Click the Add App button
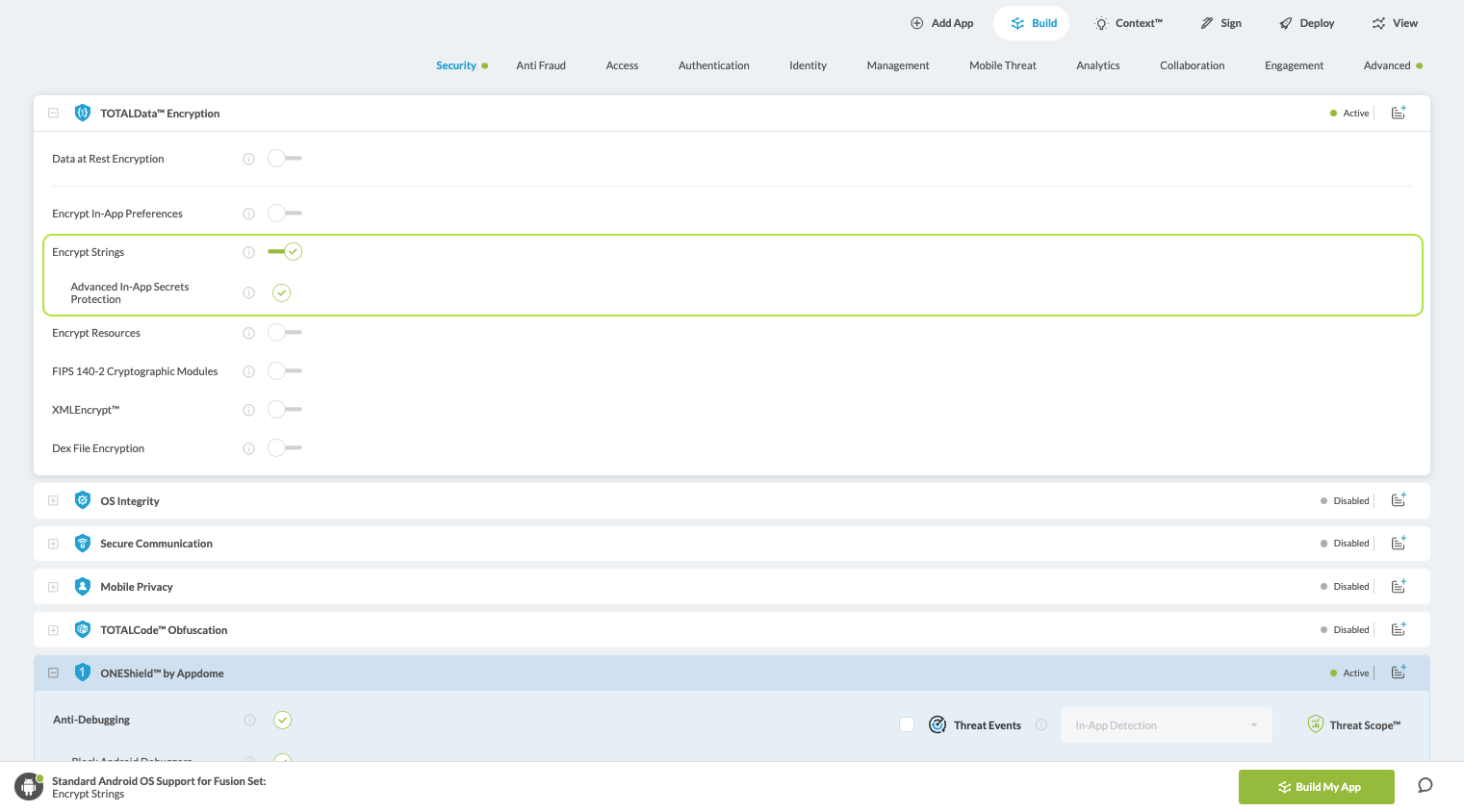 click(941, 23)
